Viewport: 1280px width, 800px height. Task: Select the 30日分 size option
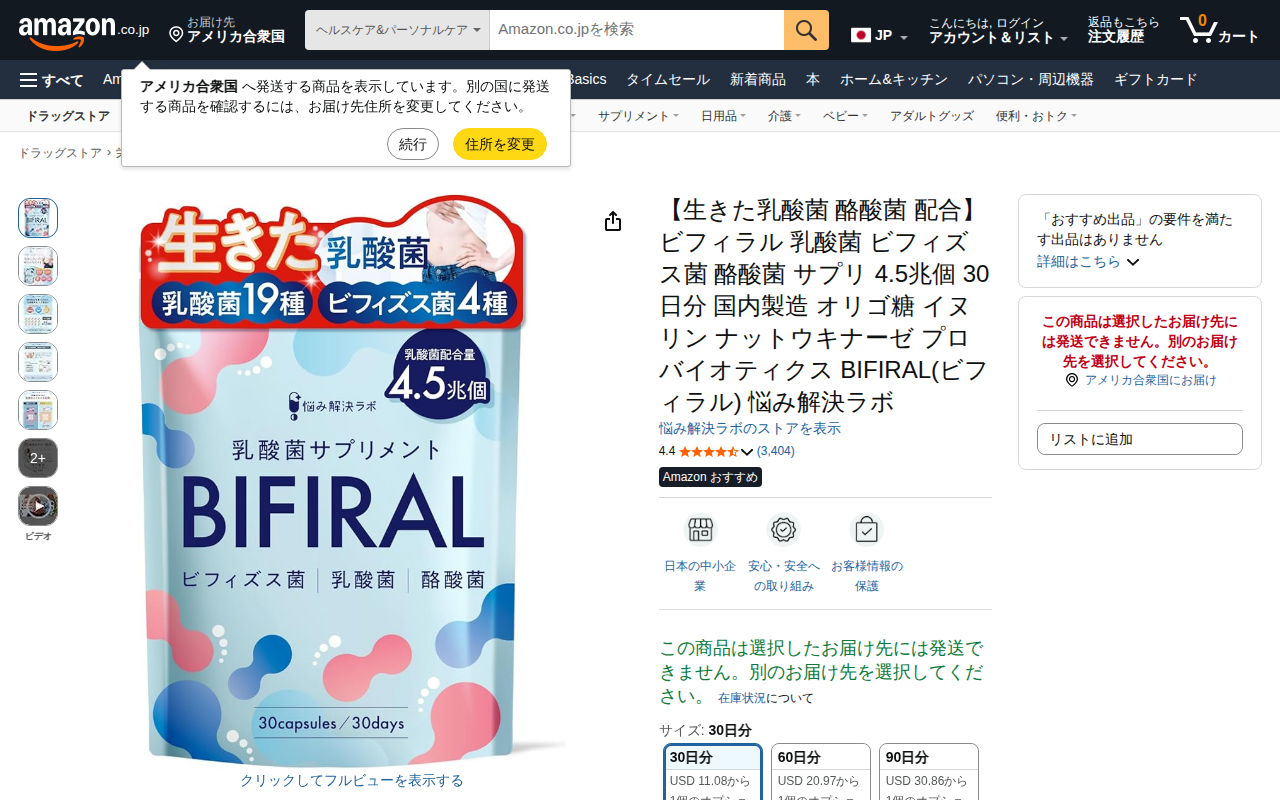[x=713, y=772]
